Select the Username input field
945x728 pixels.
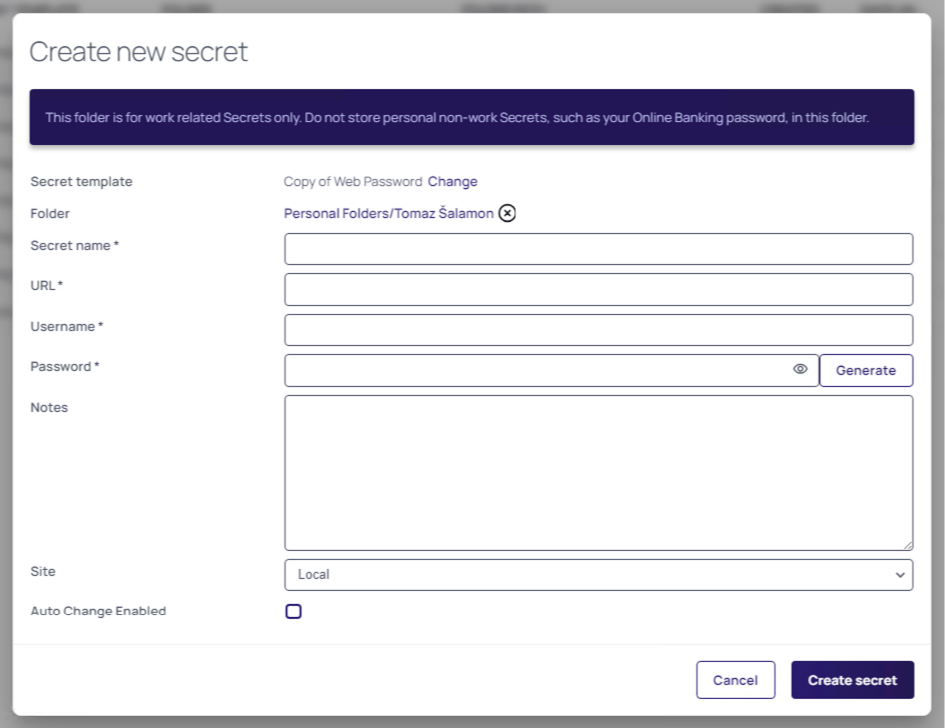(598, 329)
